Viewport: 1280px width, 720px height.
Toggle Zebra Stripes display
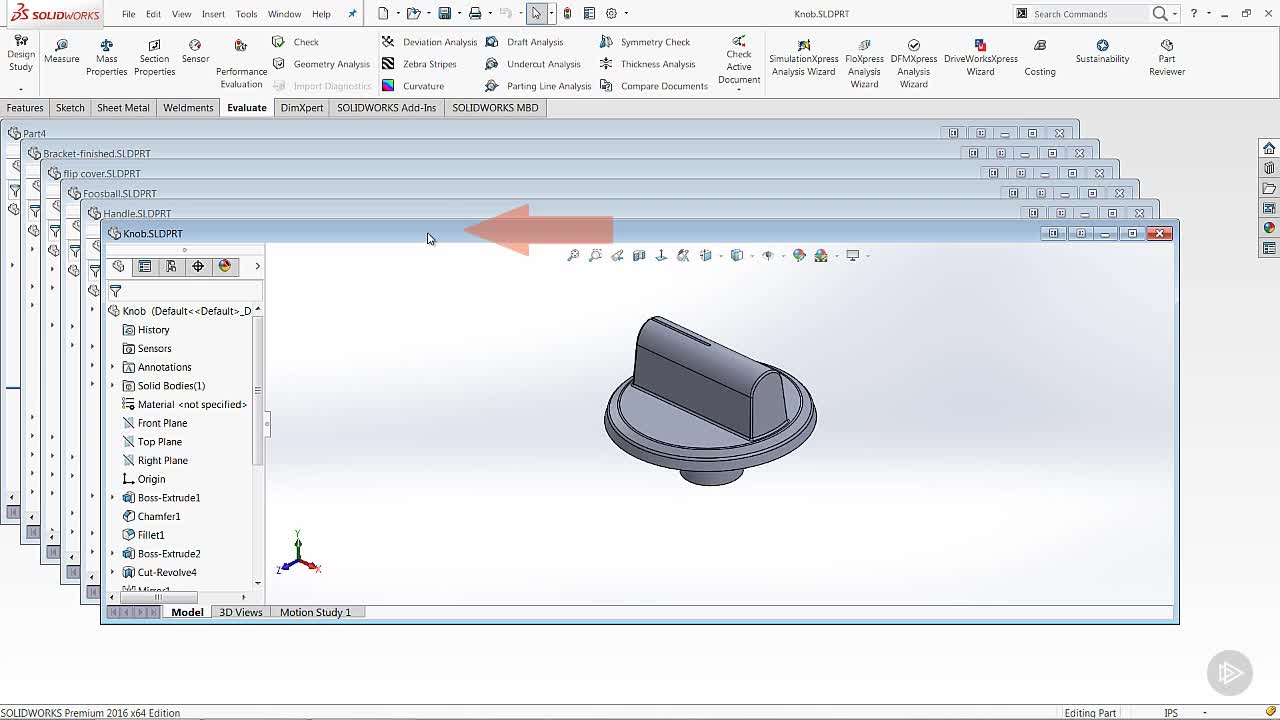418,64
